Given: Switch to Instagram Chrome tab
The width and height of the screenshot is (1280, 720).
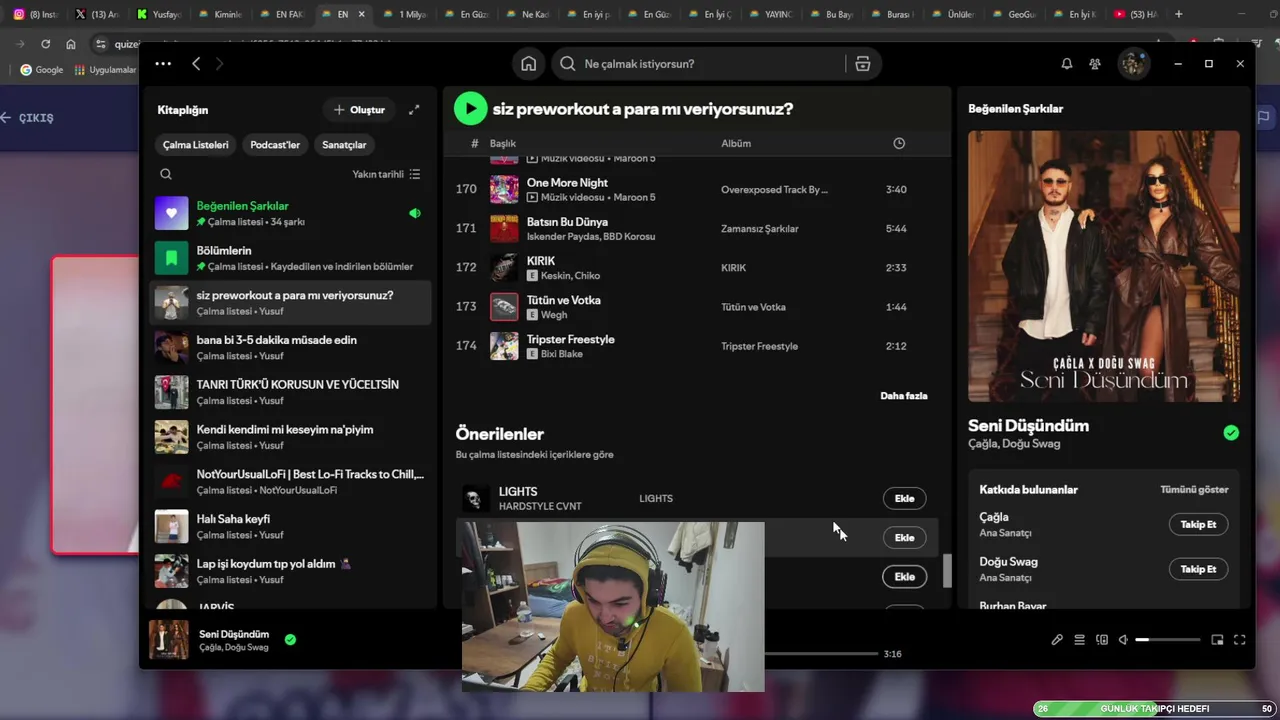Looking at the screenshot, I should pyautogui.click(x=34, y=14).
